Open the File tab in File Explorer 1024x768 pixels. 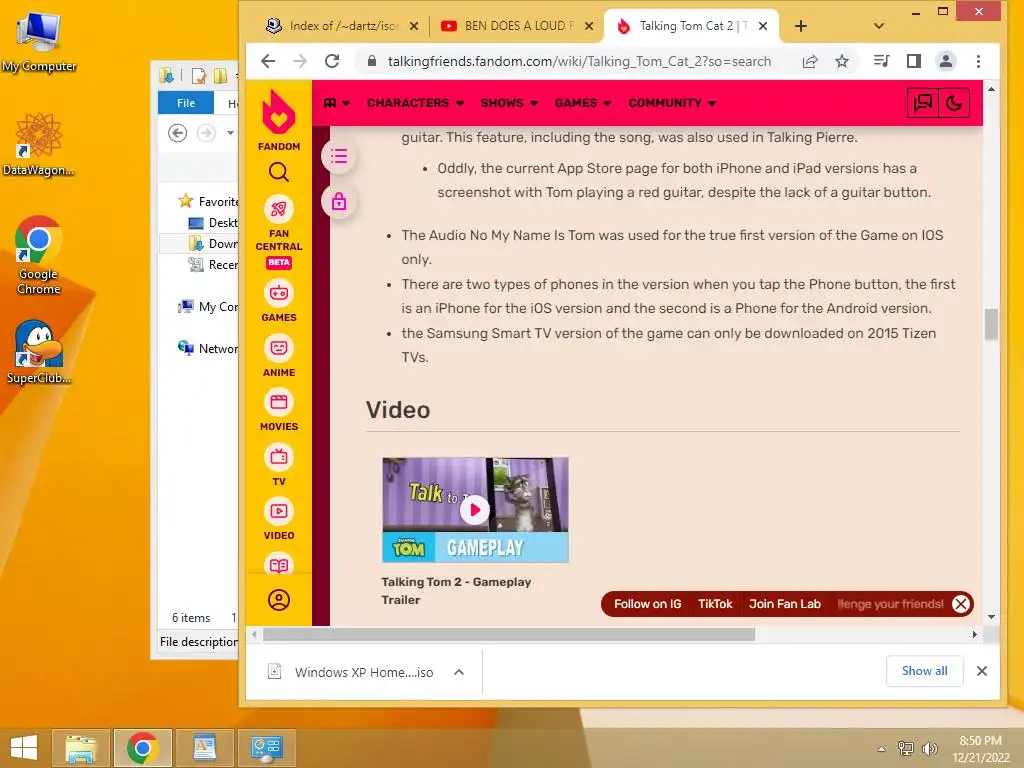tap(185, 103)
